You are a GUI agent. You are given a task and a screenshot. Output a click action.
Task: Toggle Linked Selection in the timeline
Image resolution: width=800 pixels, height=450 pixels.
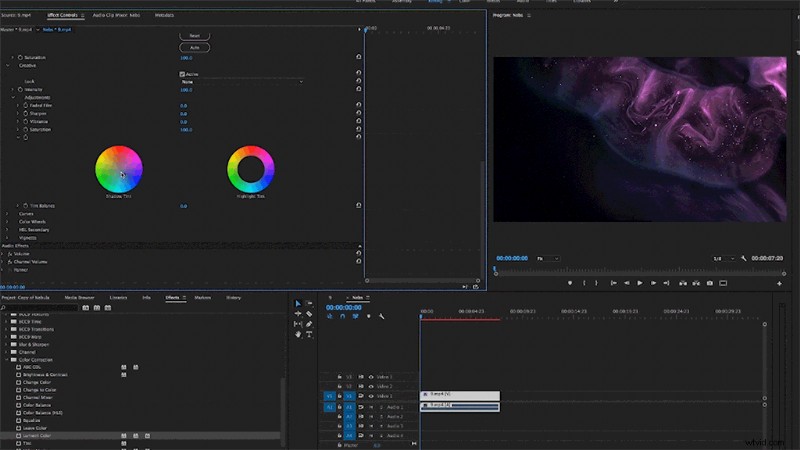pos(356,316)
